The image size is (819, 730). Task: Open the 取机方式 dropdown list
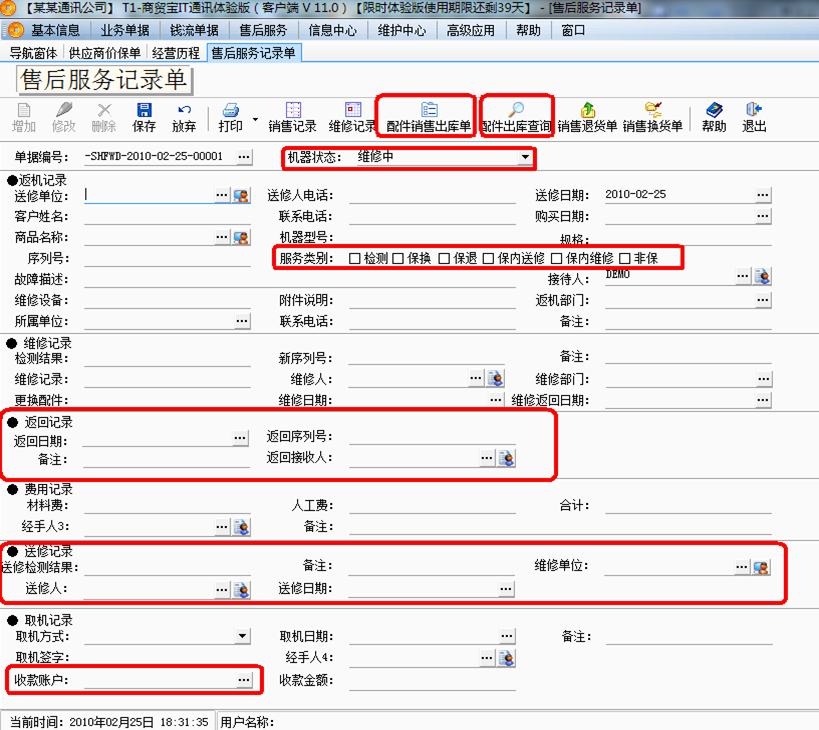(243, 637)
